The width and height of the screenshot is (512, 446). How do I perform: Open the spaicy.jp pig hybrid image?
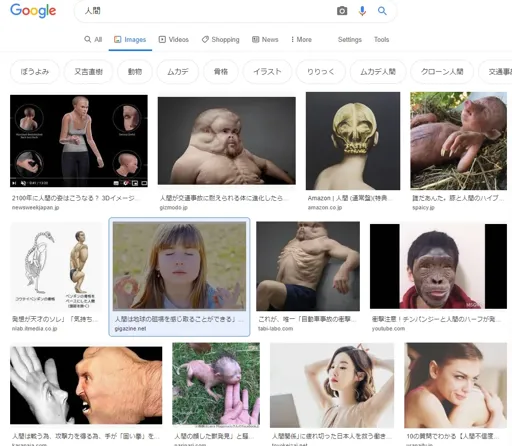(459, 141)
